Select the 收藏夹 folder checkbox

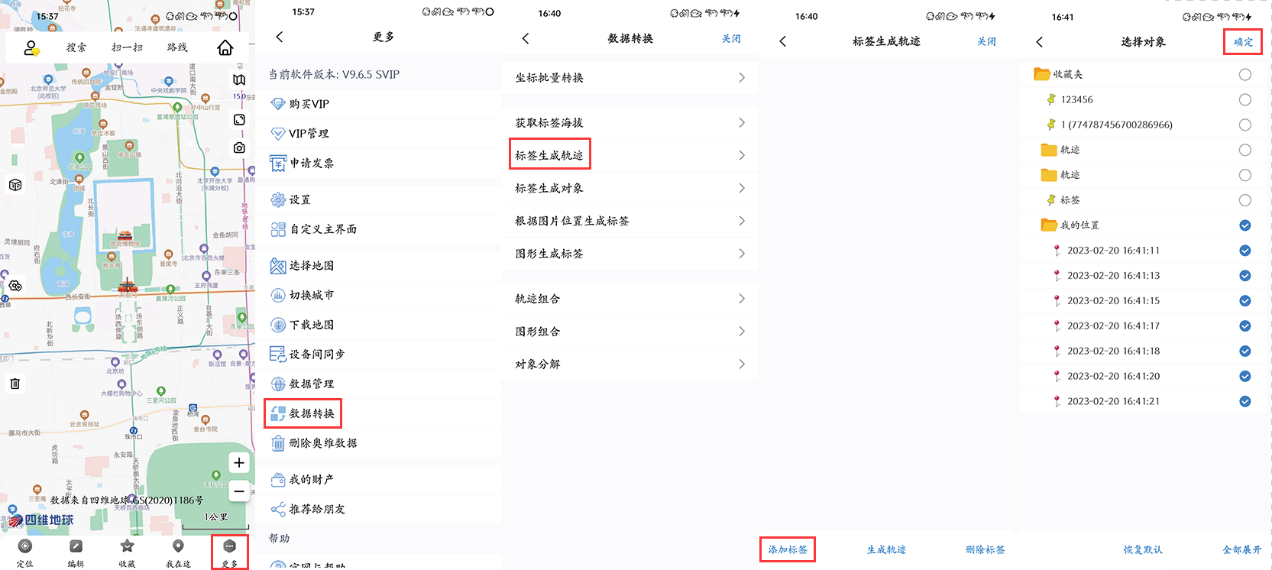1245,74
